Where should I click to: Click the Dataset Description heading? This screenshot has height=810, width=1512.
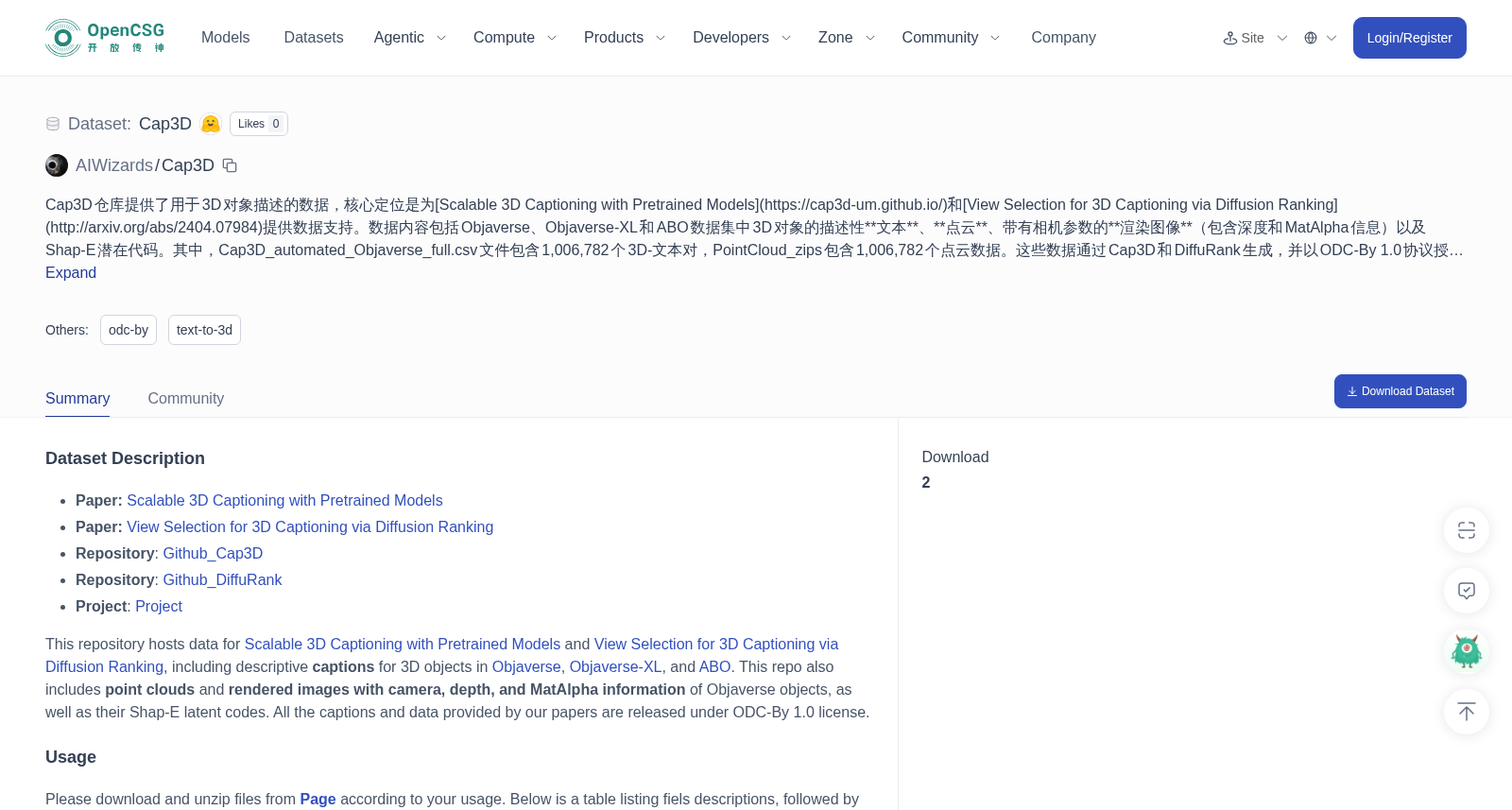point(125,458)
